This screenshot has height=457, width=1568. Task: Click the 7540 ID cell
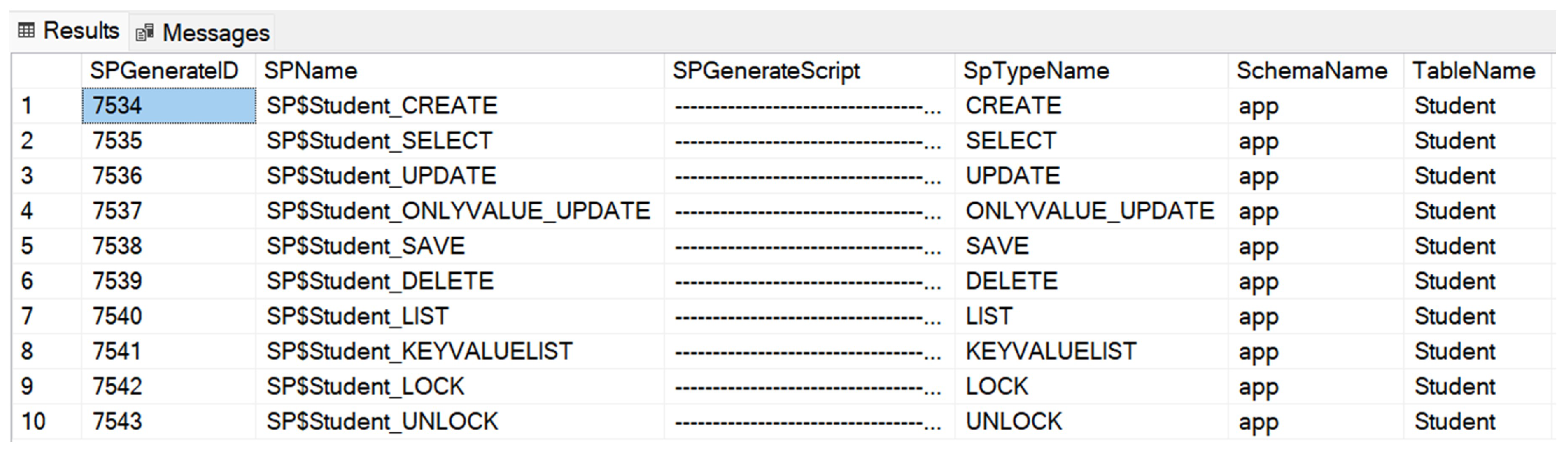[x=117, y=316]
